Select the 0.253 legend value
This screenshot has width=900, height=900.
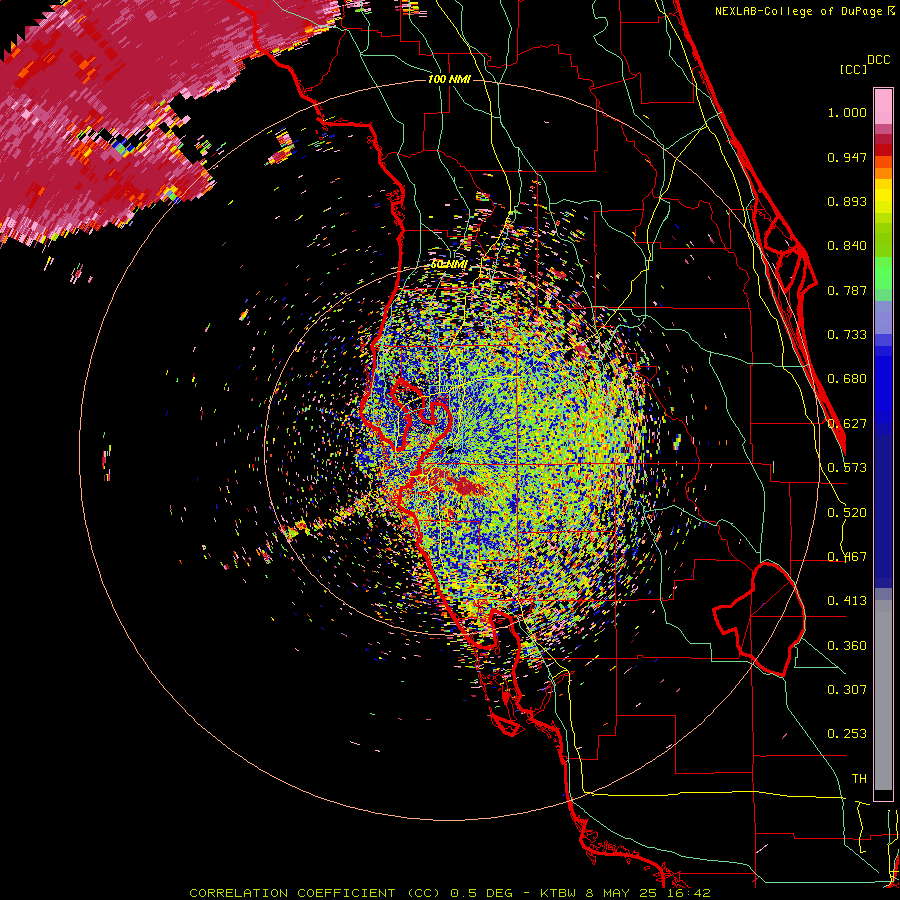pyautogui.click(x=847, y=734)
